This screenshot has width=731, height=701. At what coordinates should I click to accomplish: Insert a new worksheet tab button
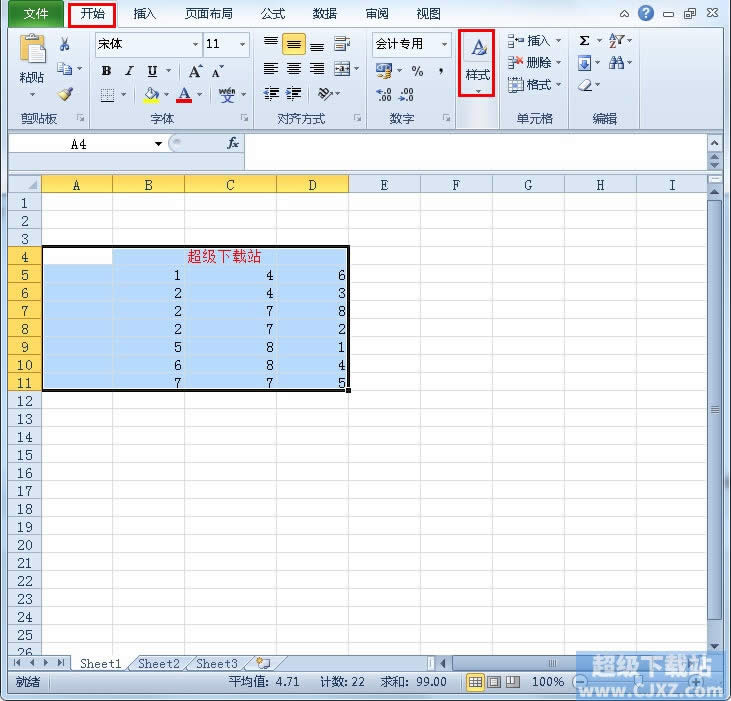pos(264,663)
